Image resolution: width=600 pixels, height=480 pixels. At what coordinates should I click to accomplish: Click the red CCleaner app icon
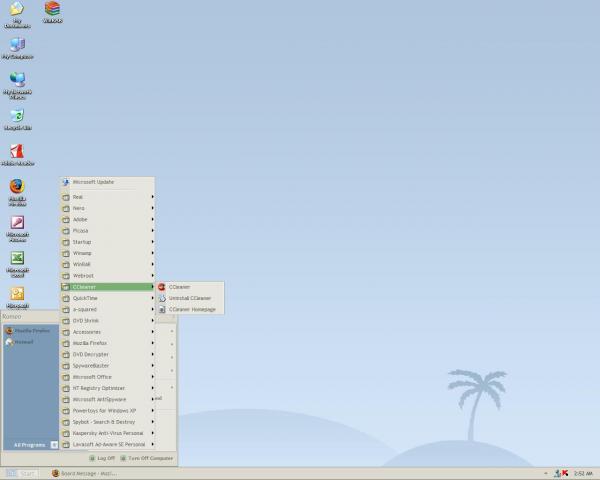pyautogui.click(x=162, y=287)
